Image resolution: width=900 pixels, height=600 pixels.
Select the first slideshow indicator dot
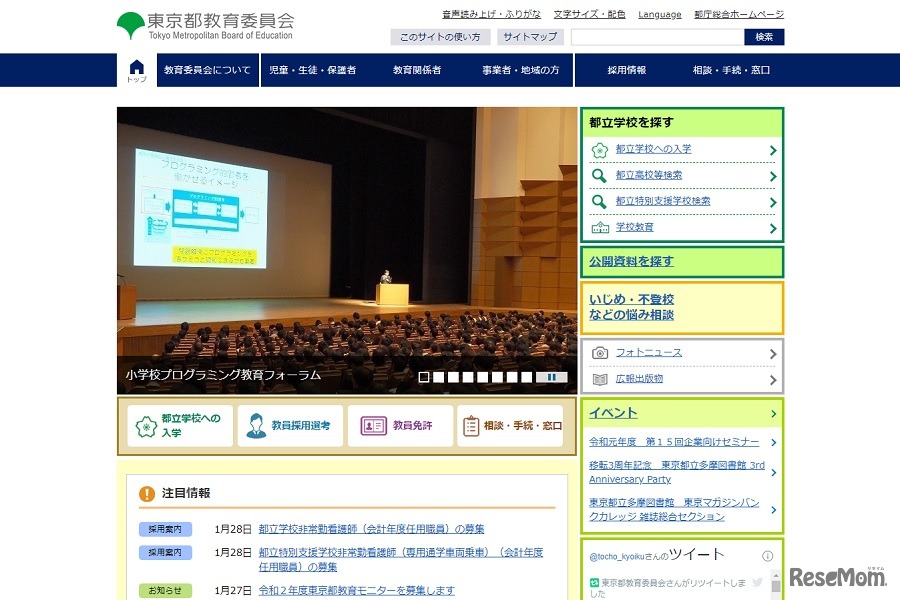424,377
